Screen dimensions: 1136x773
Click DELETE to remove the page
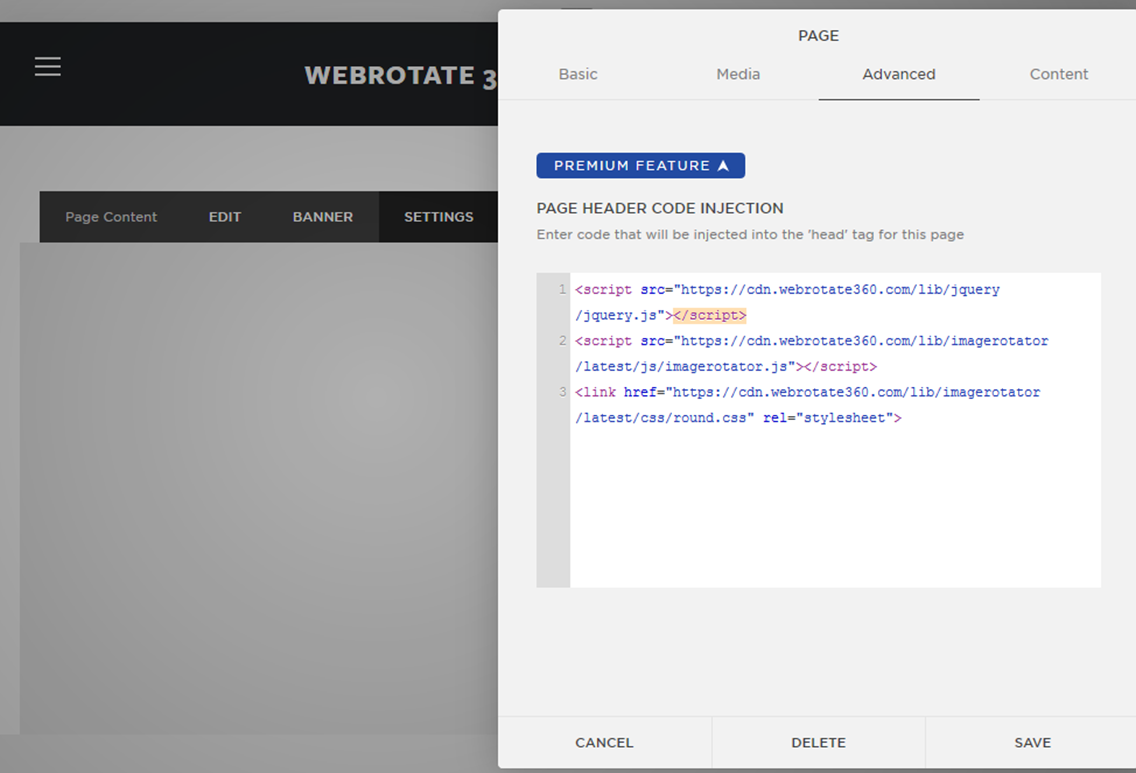(x=818, y=743)
